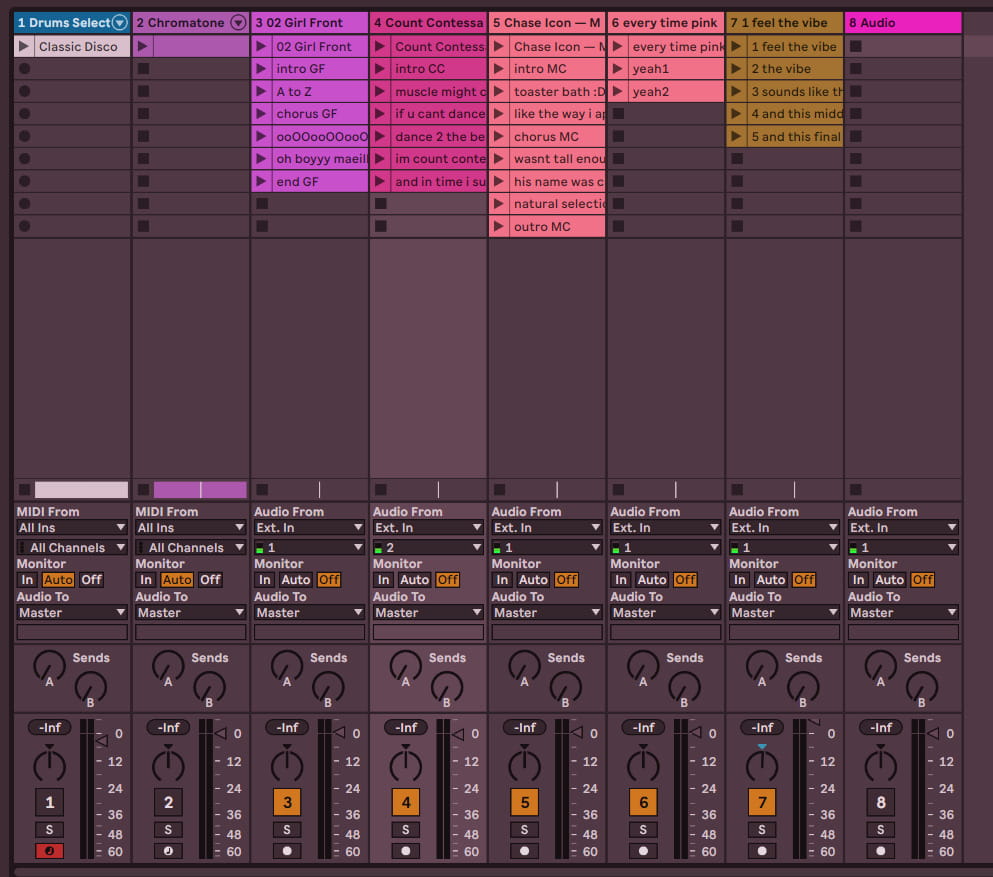This screenshot has height=877, width=993.
Task: Launch the natural selection clip
Action: pyautogui.click(x=499, y=203)
